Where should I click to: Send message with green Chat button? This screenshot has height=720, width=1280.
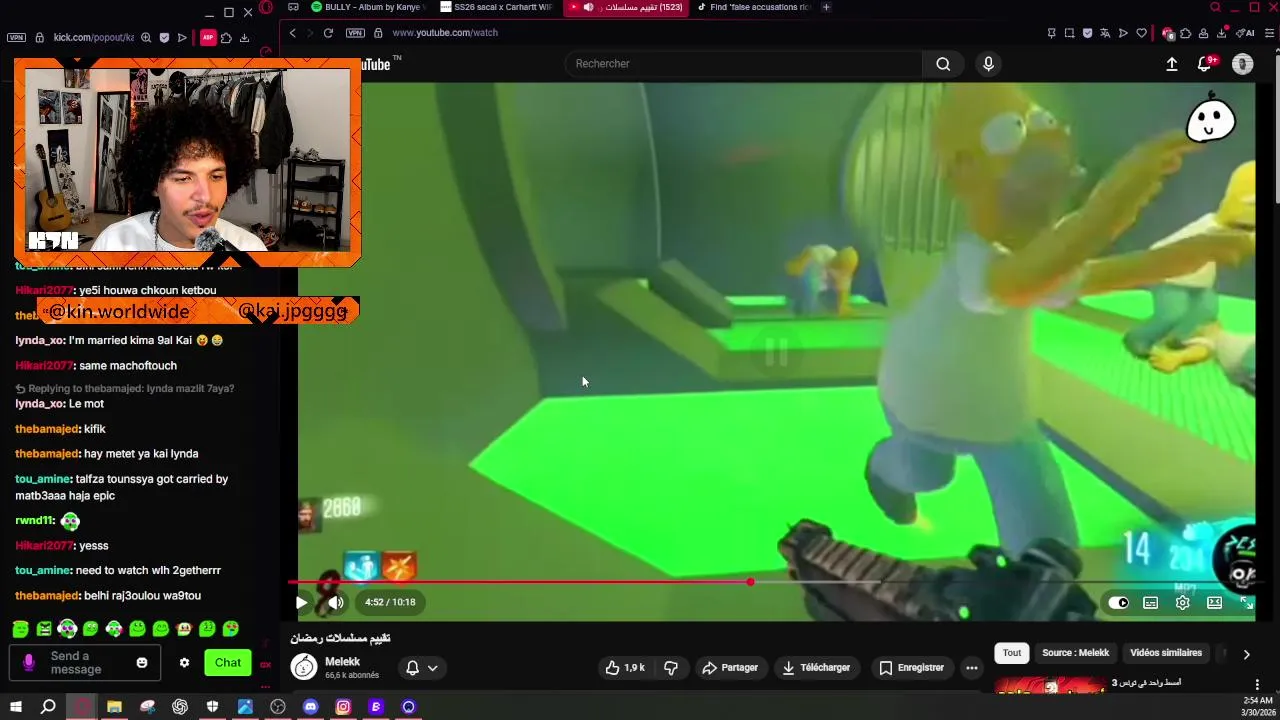pos(228,662)
